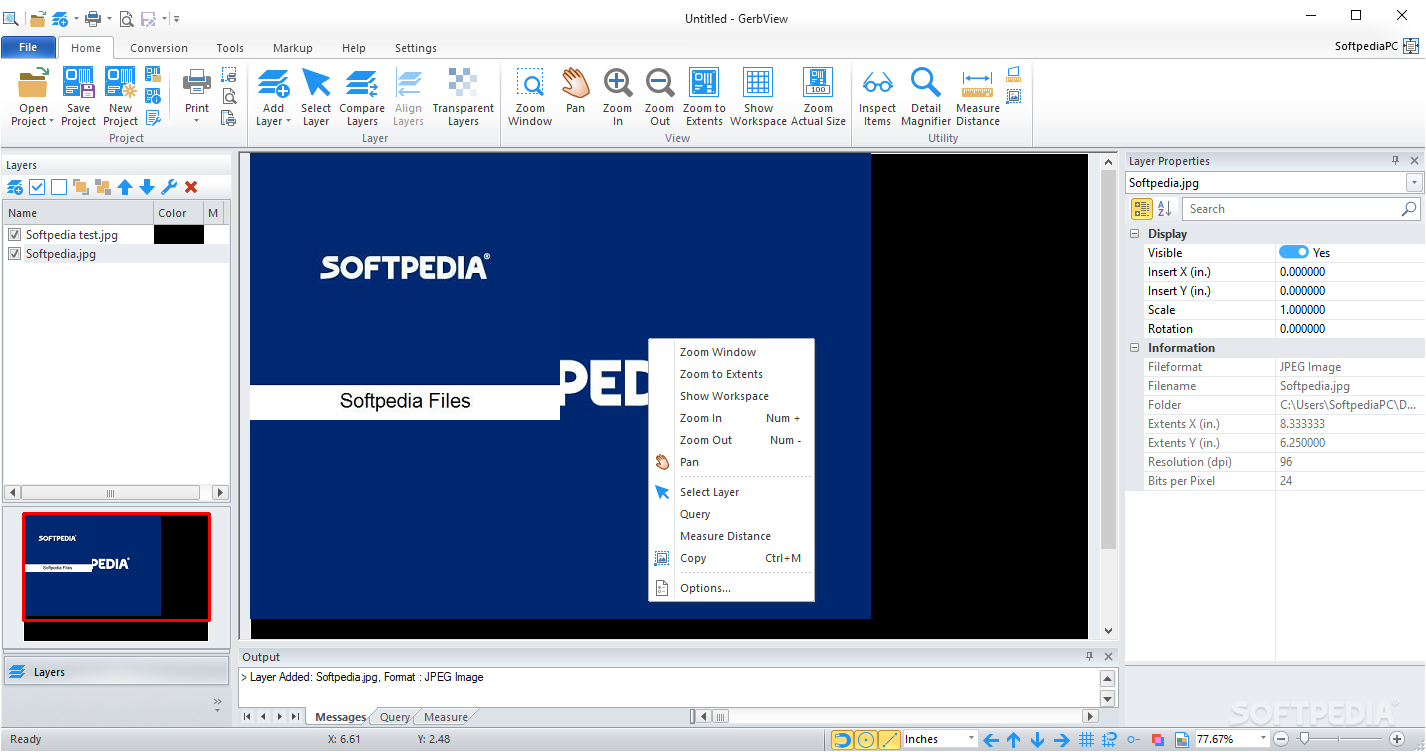1426x752 pixels.
Task: Click the uncheck-all layers icon
Action: (x=59, y=187)
